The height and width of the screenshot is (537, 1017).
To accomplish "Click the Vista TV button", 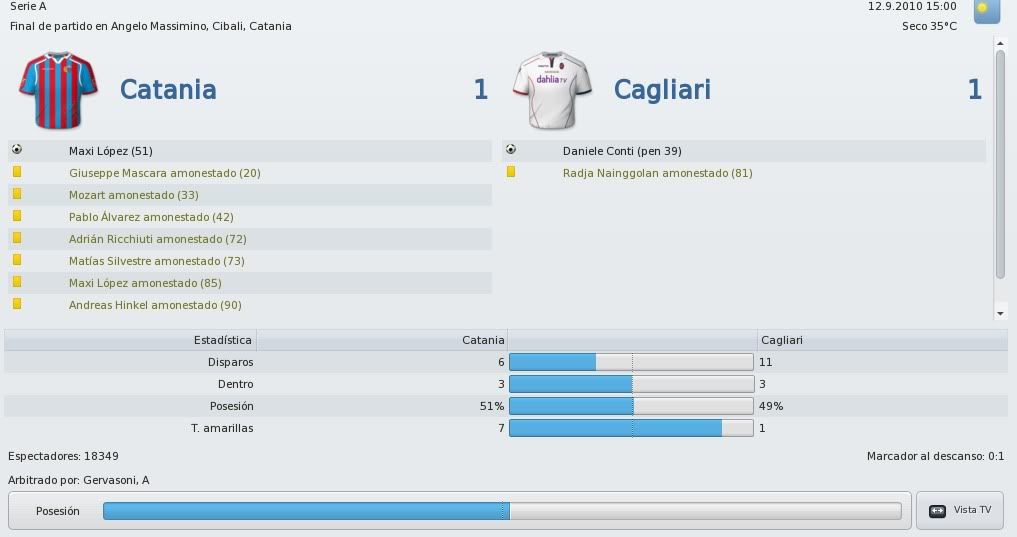I will [x=960, y=510].
